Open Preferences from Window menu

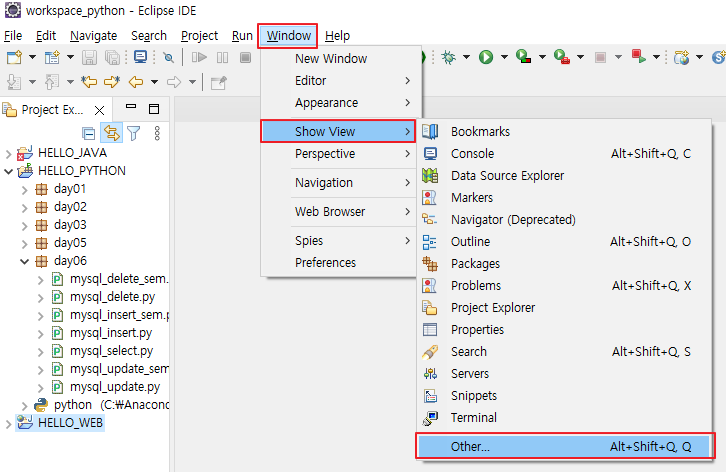pyautogui.click(x=340, y=263)
